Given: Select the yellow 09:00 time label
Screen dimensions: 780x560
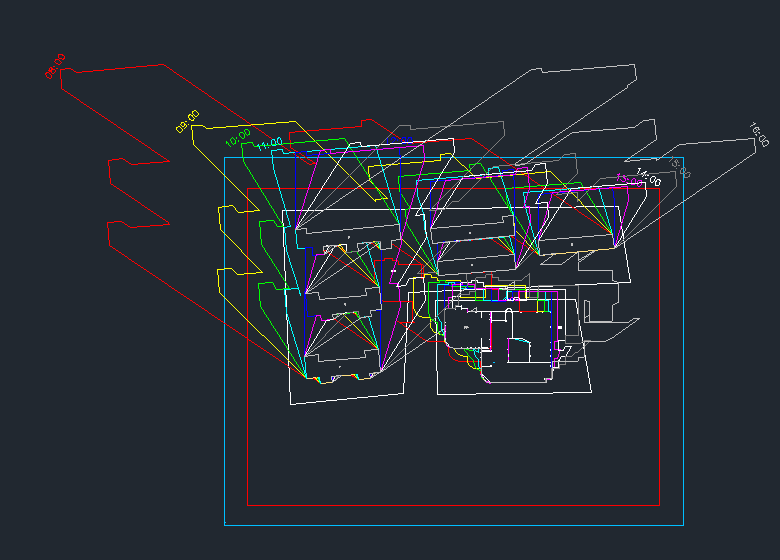Looking at the screenshot, I should (187, 121).
